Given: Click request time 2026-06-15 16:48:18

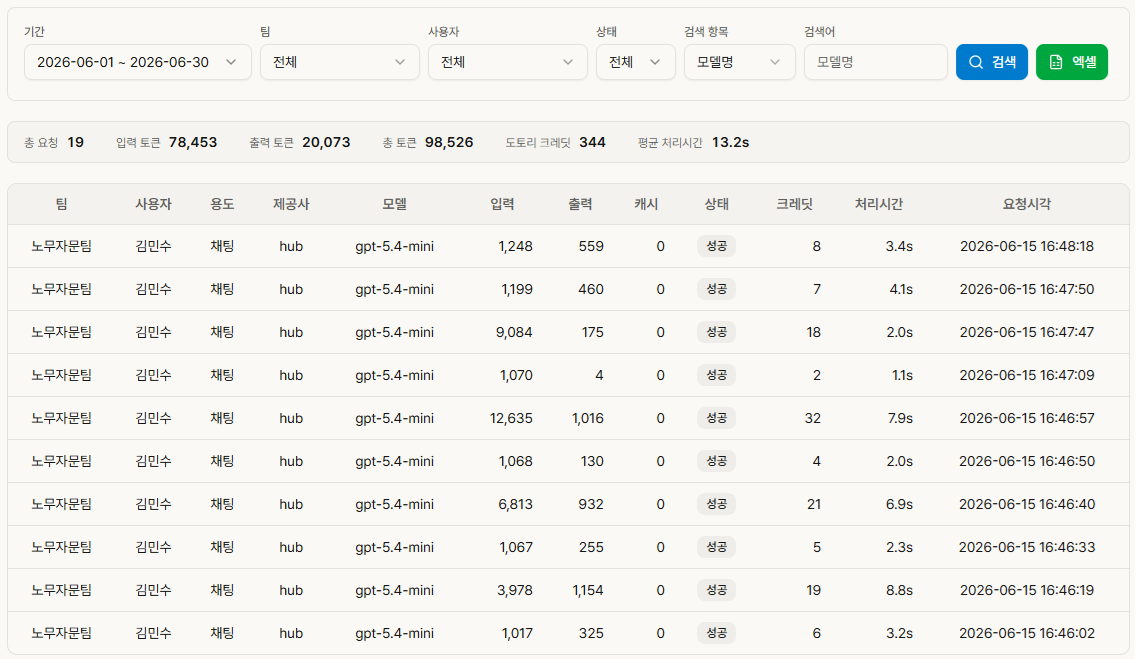Looking at the screenshot, I should coord(1027,247).
